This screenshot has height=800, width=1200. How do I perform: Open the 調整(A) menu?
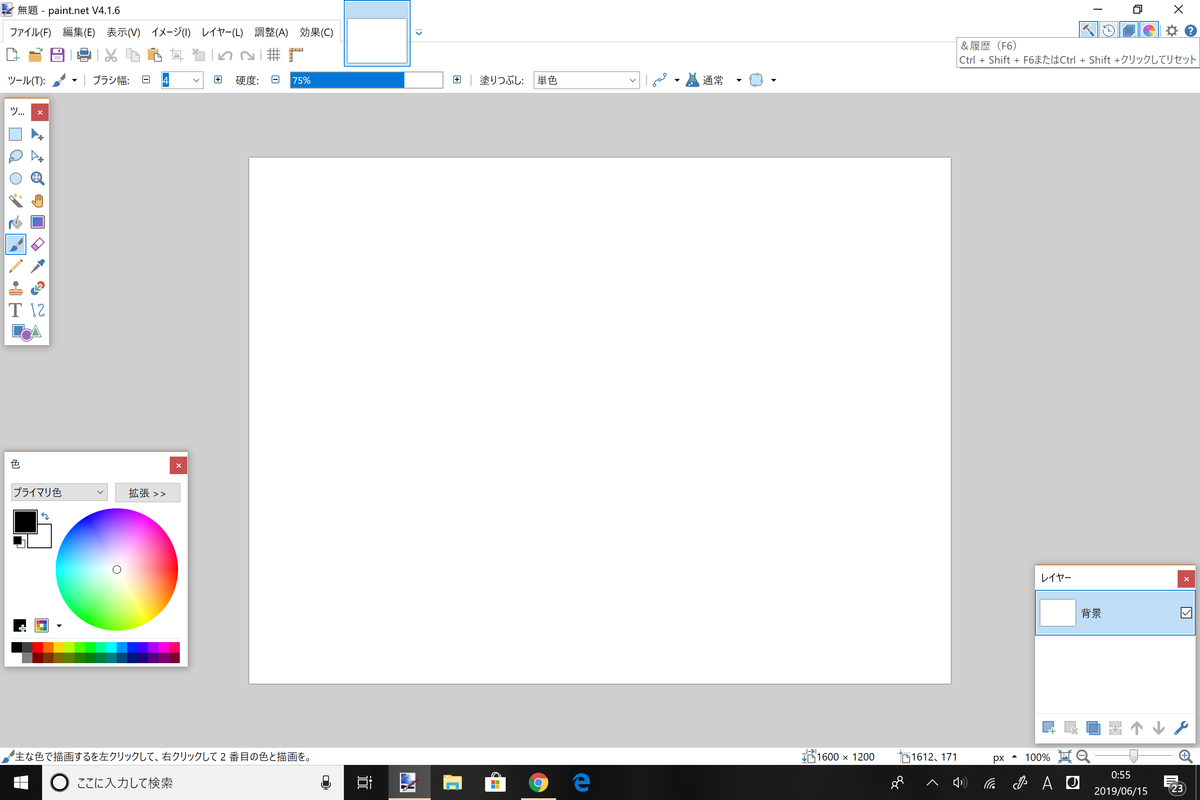(272, 32)
